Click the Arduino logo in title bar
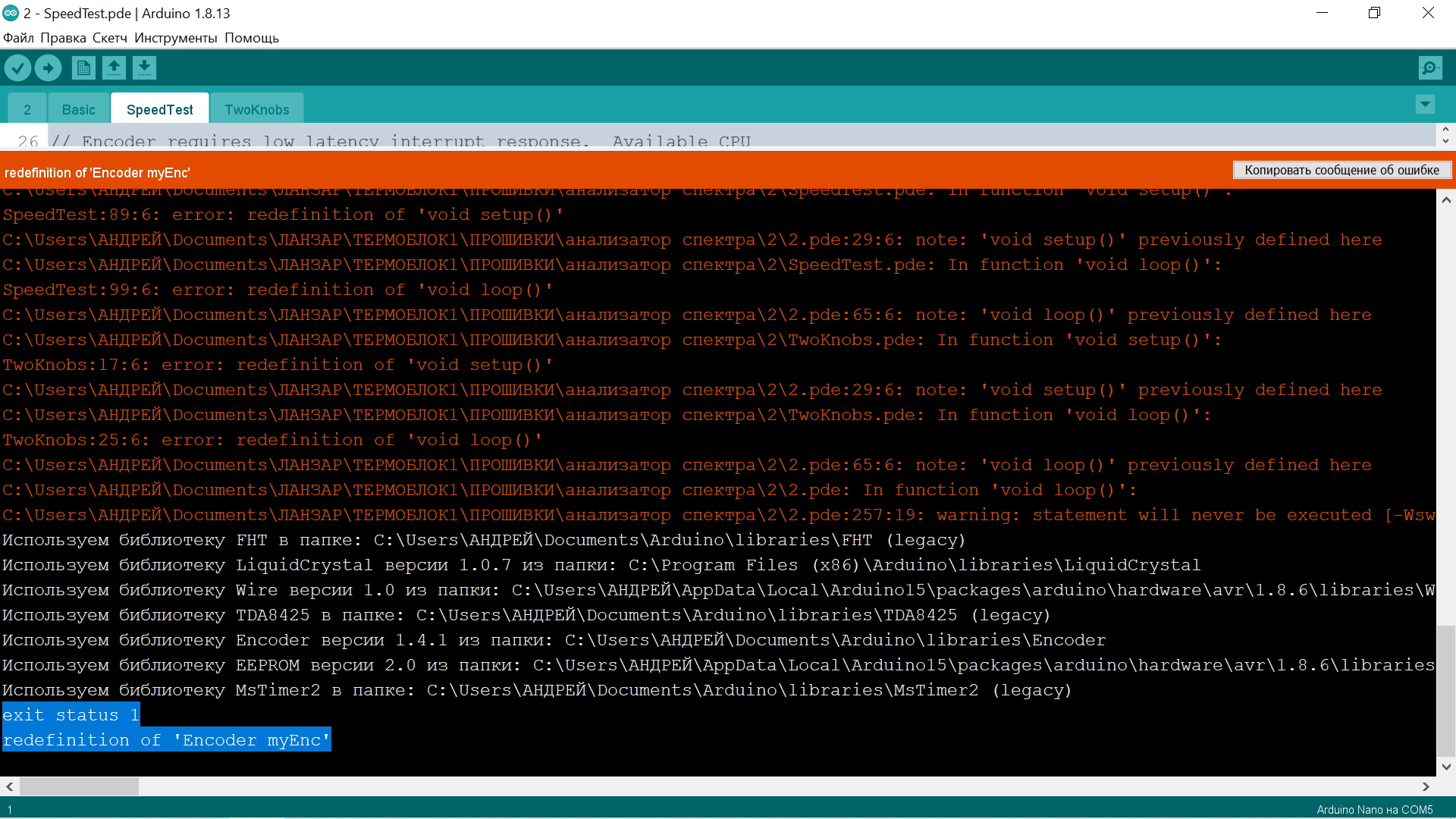 click(x=11, y=13)
